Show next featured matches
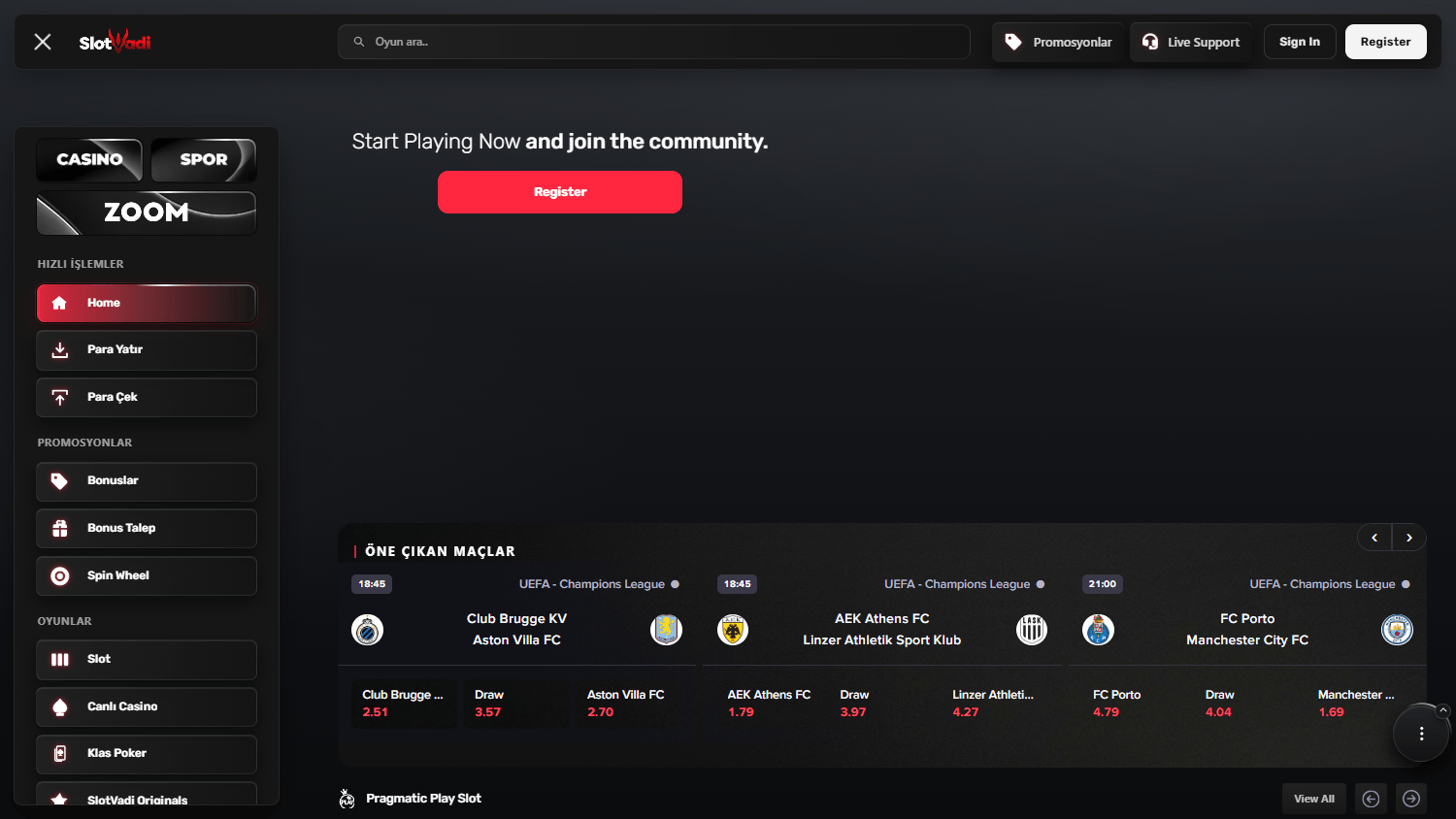The height and width of the screenshot is (819, 1456). click(x=1409, y=538)
